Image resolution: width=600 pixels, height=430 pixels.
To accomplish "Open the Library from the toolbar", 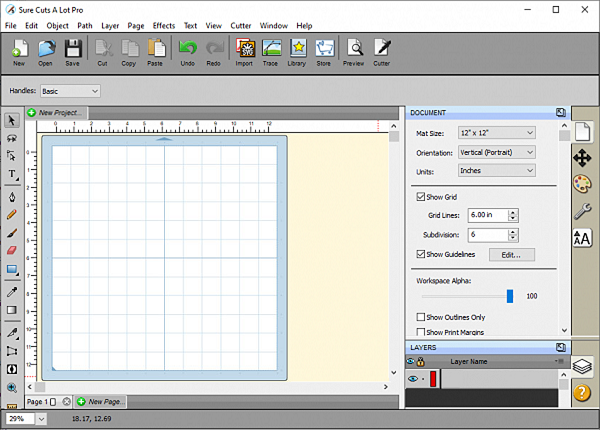I will [297, 52].
